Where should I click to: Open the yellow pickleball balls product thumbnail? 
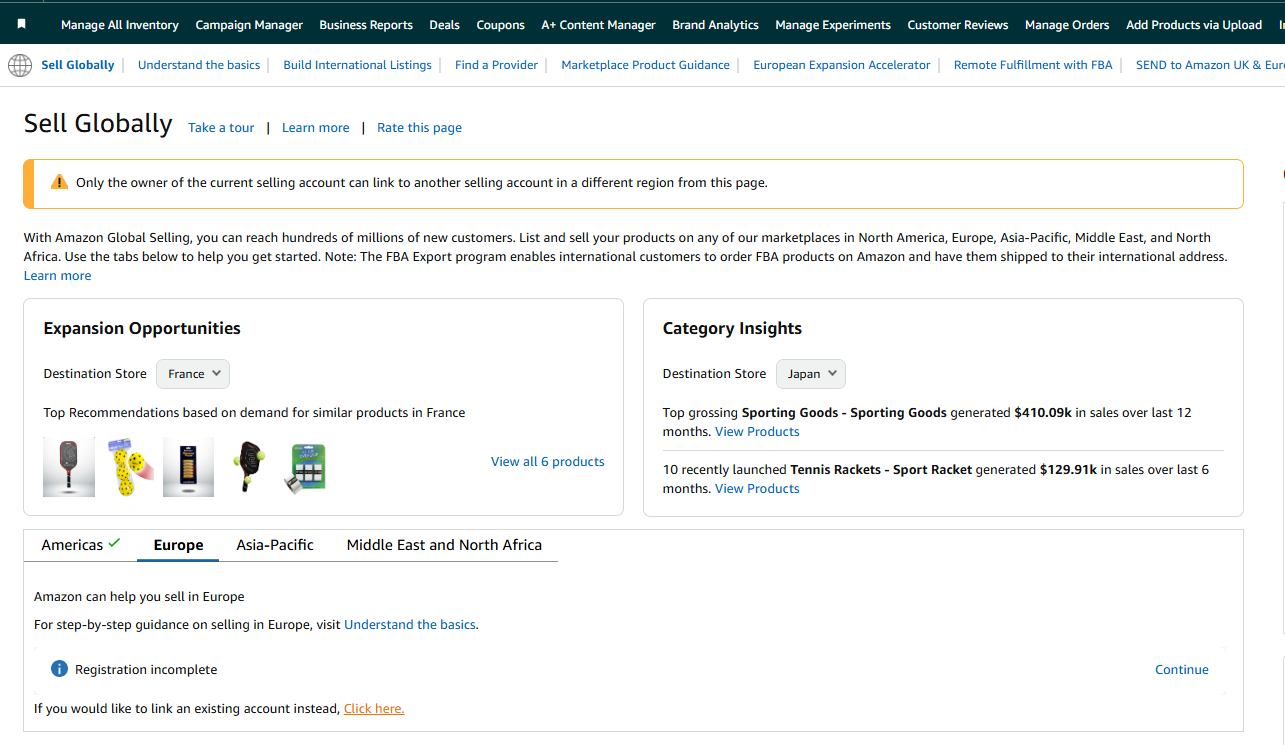[131, 466]
